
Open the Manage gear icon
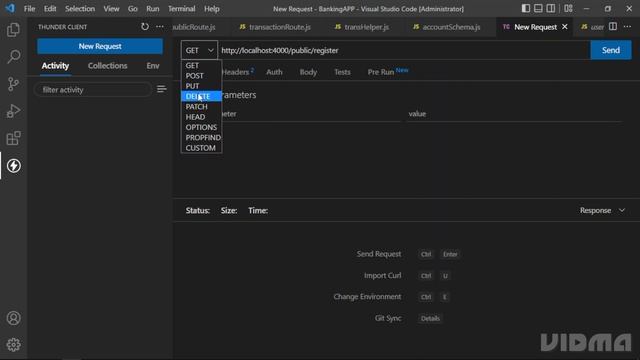pos(13,345)
